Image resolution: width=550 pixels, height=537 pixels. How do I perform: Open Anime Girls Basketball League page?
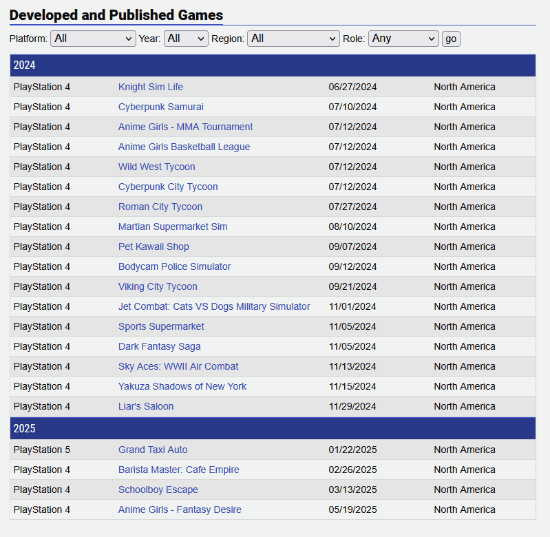pos(184,147)
